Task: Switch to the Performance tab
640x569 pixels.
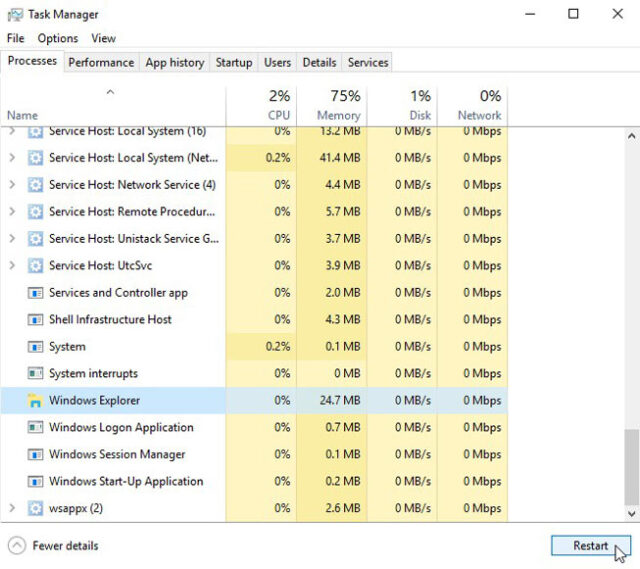Action: 101,62
